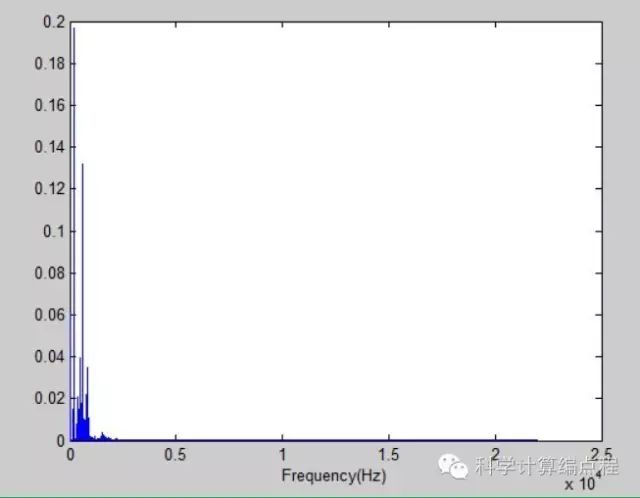Click the 0.06 y-axis tick label

coord(49,315)
